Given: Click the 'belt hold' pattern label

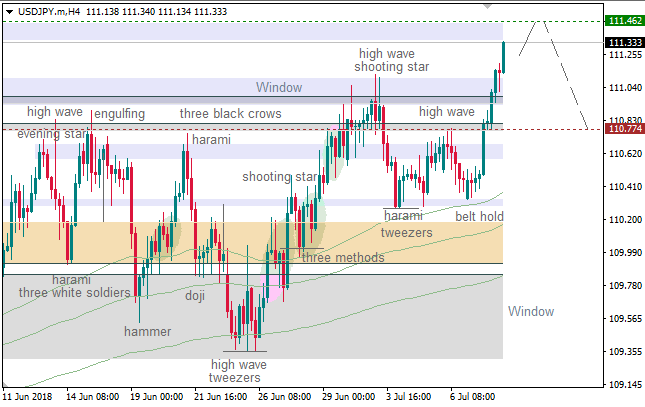Looking at the screenshot, I should point(479,216).
